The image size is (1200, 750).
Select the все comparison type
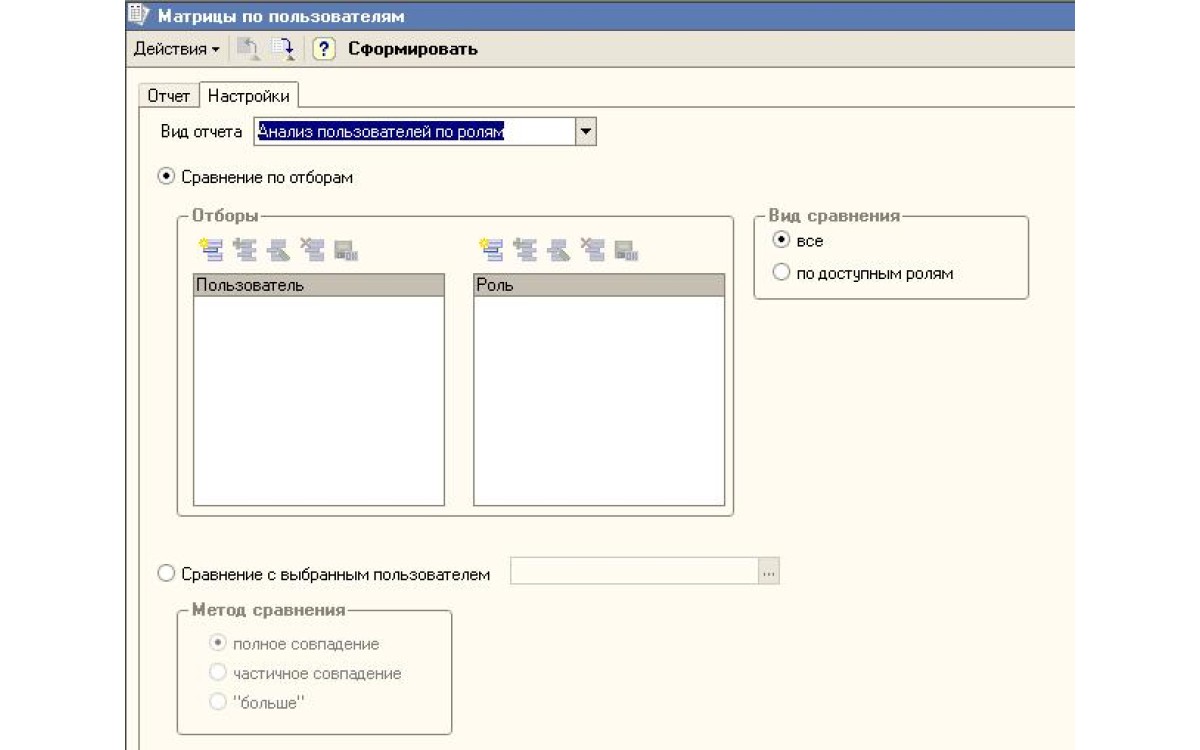point(782,241)
